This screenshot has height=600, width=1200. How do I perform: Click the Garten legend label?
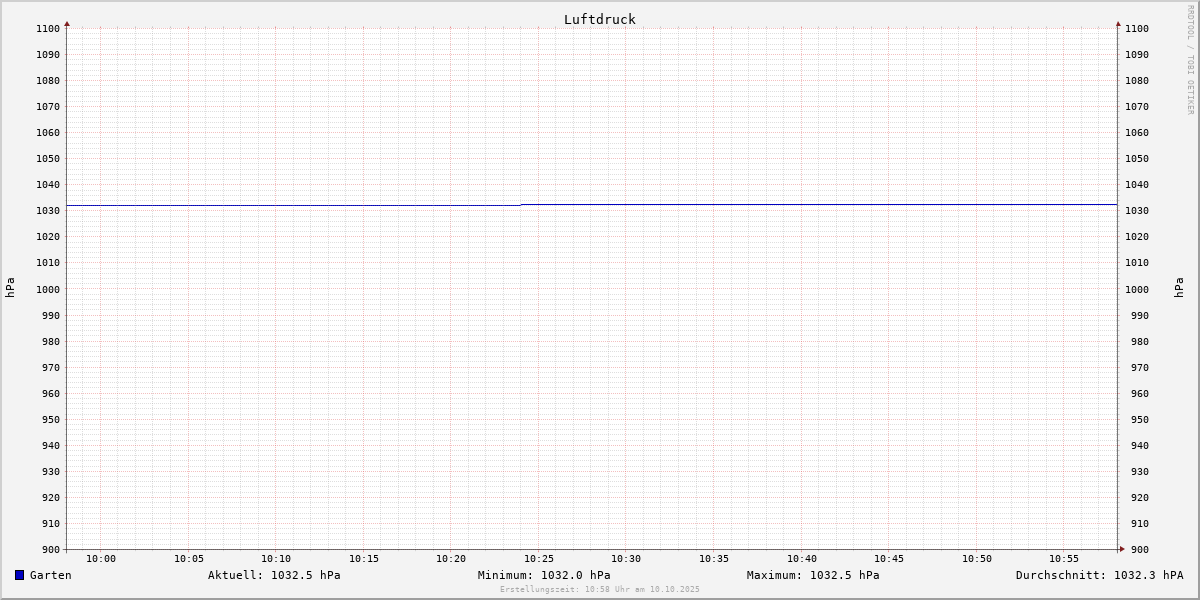(x=50, y=575)
